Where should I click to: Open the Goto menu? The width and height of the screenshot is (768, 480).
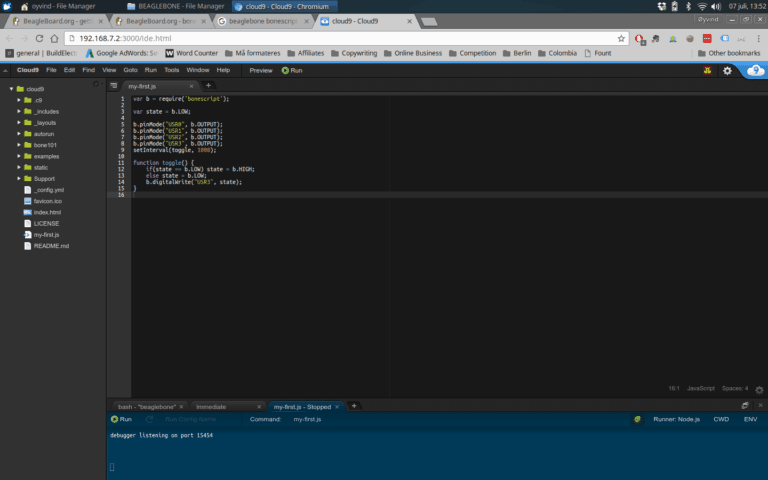click(131, 70)
